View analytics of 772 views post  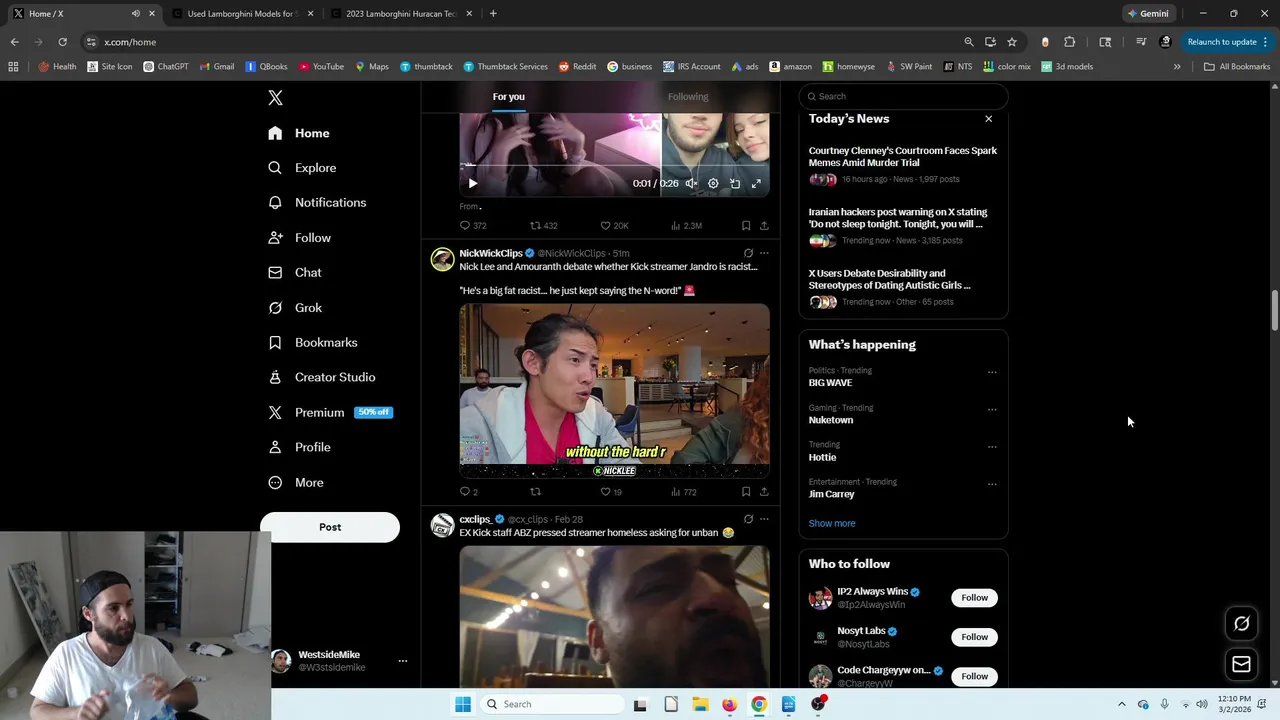pos(683,492)
